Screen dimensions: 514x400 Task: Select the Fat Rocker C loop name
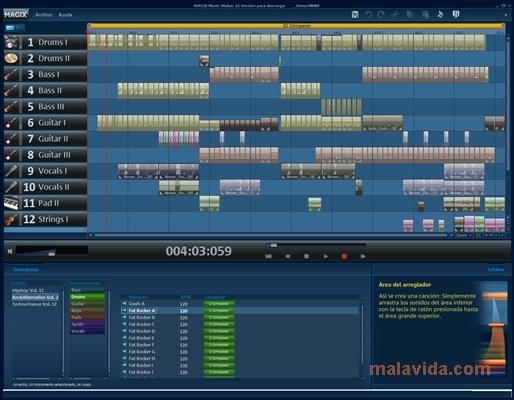pyautogui.click(x=142, y=324)
